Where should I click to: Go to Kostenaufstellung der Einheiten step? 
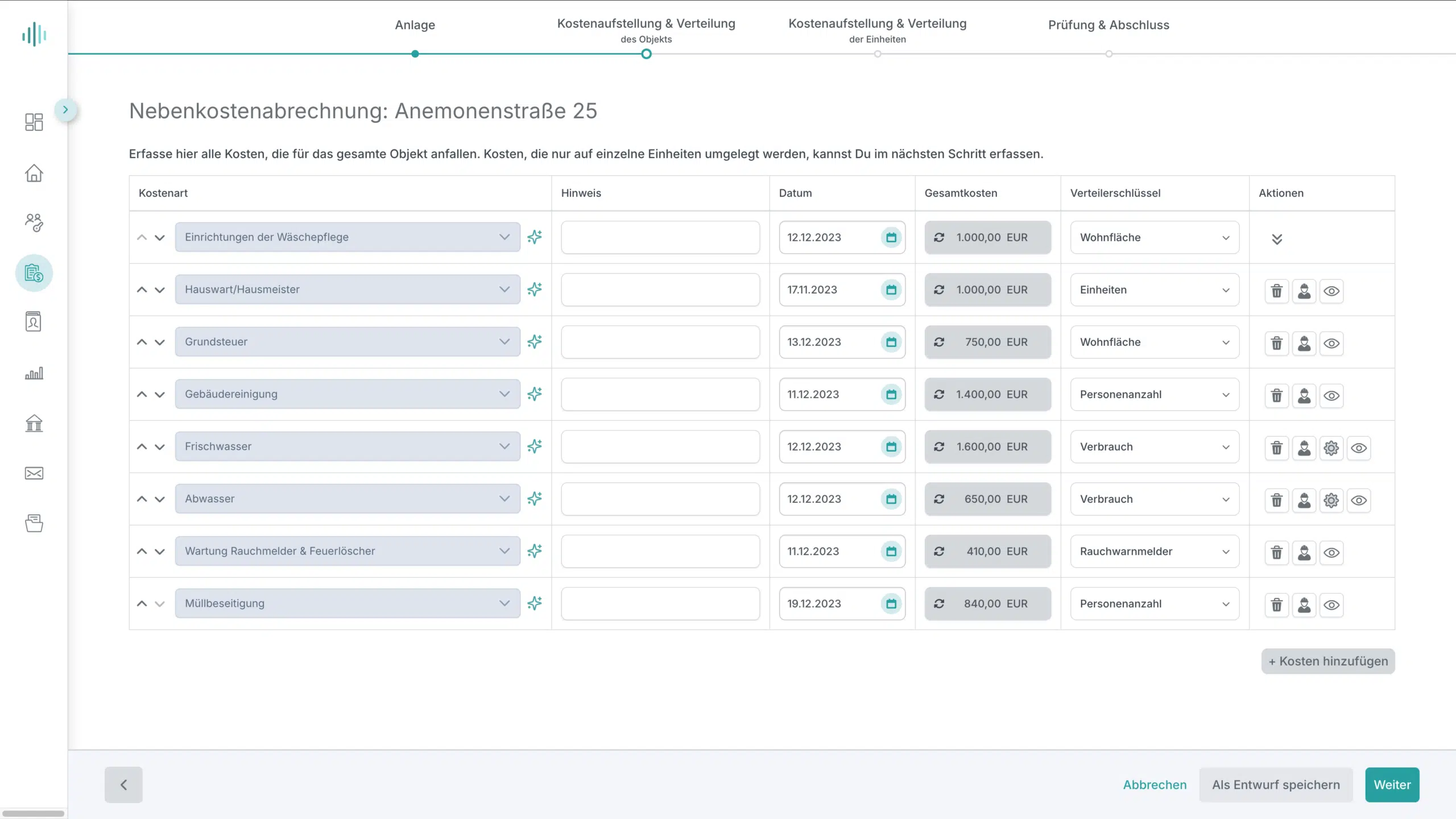click(878, 30)
